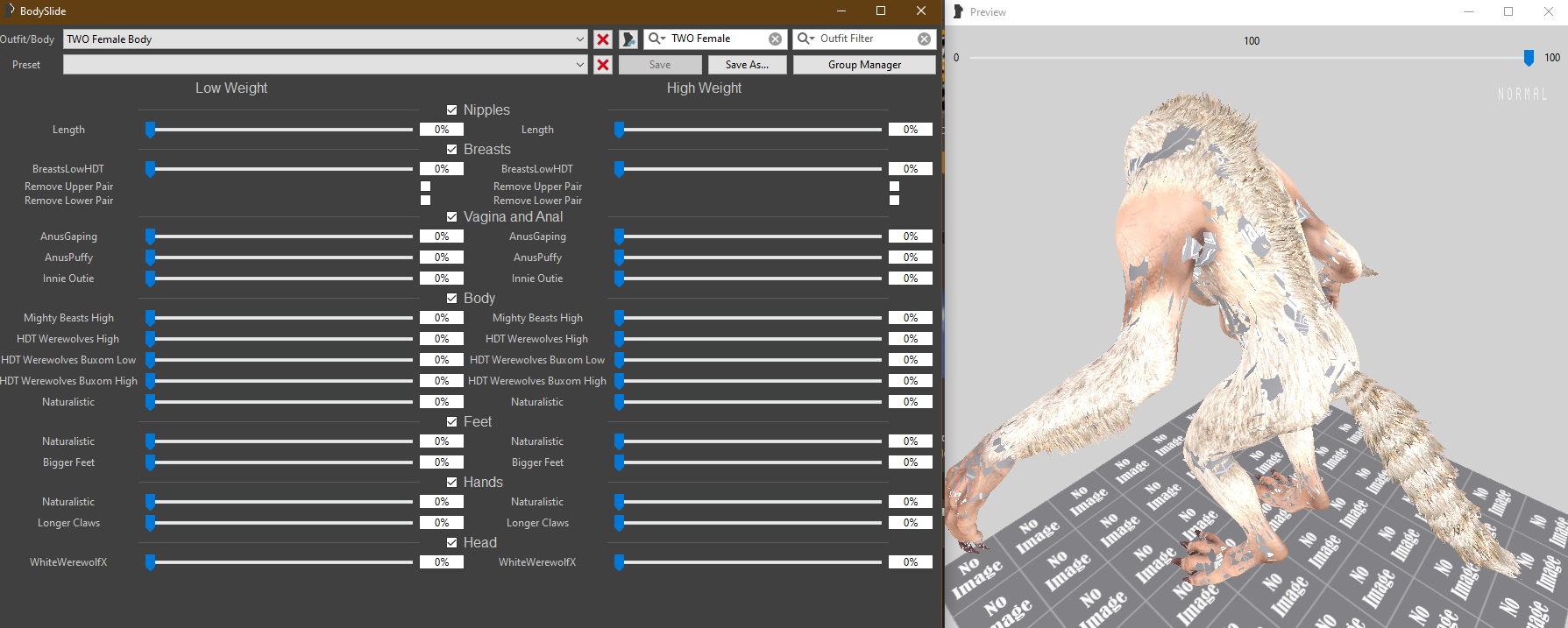Click the Preview window title icon
This screenshot has height=628, width=1568.
click(958, 11)
